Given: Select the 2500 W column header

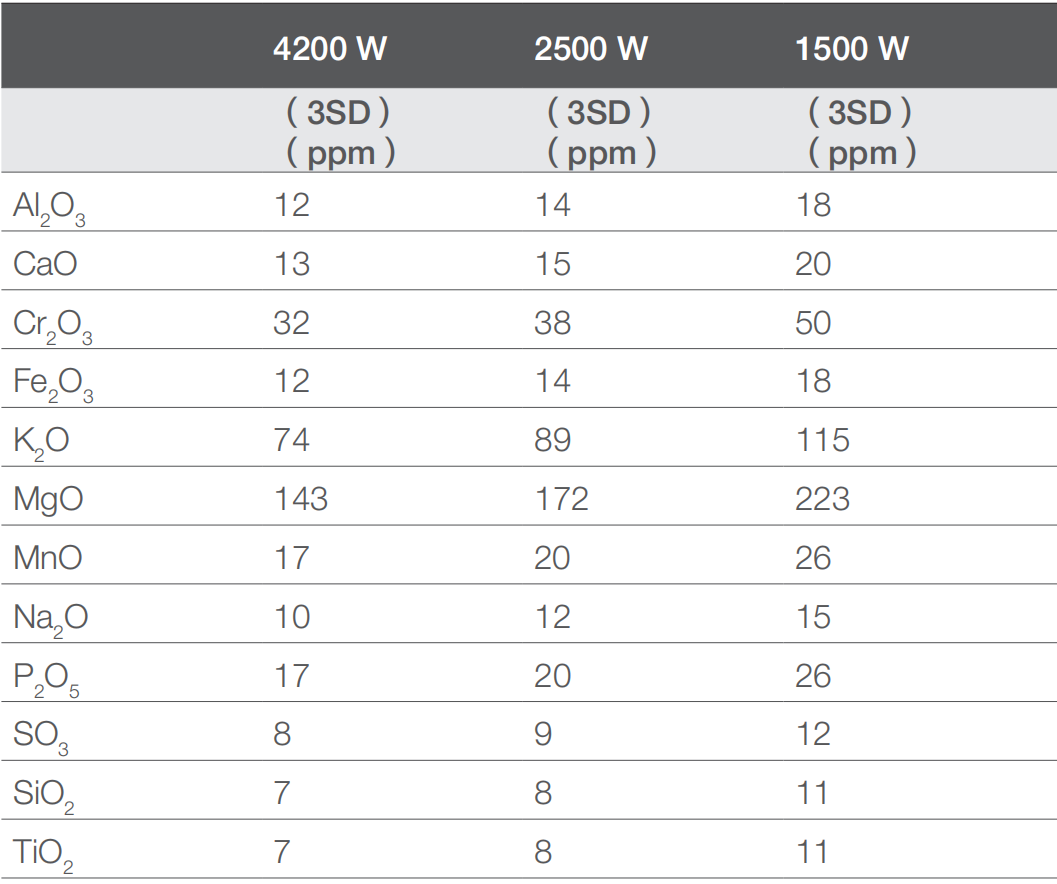Looking at the screenshot, I should click(x=590, y=49).
